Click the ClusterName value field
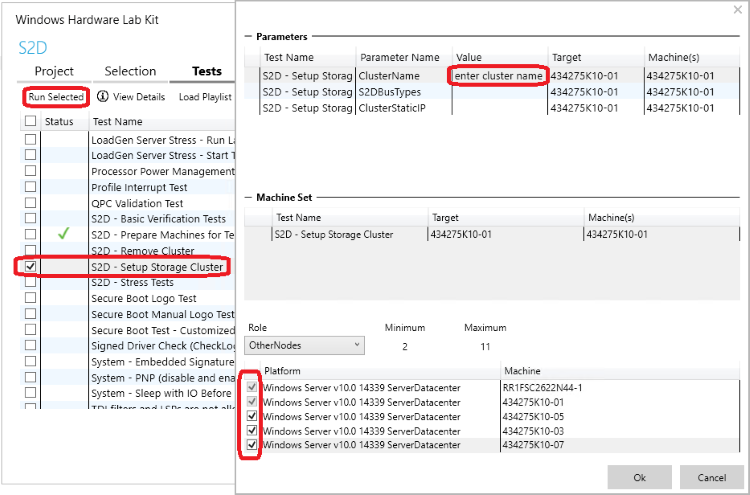 pos(498,76)
